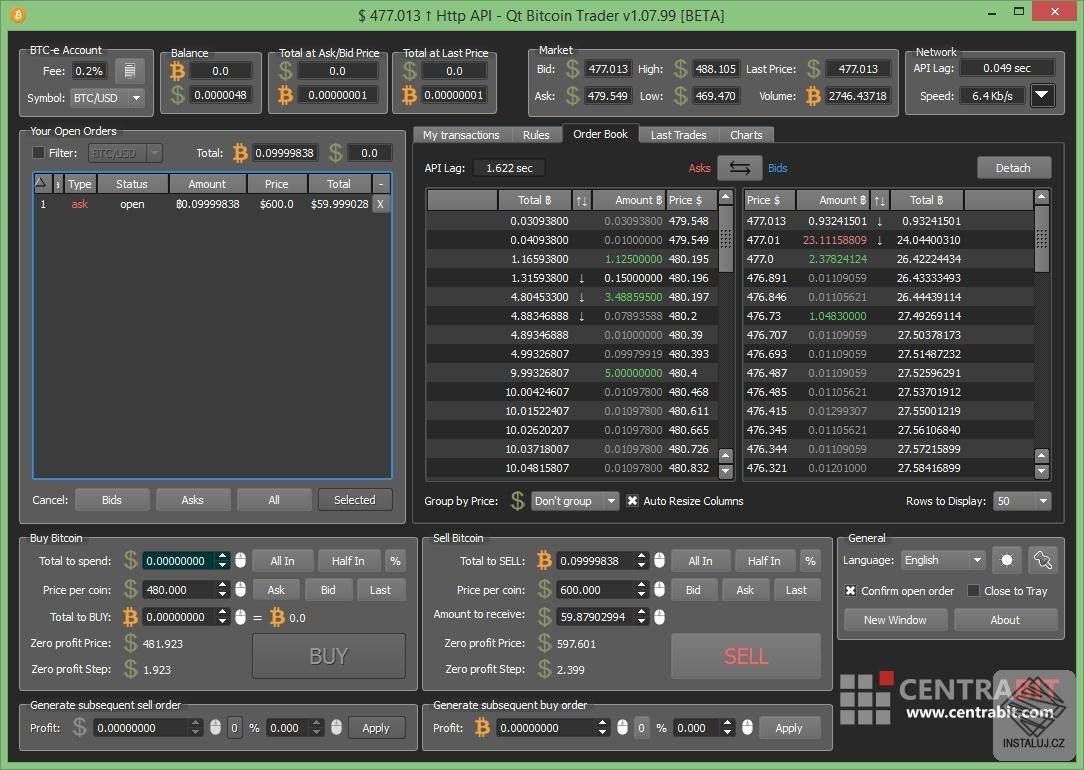Click the mouse icon beside Total to spend field
1084x770 pixels.
[x=240, y=561]
